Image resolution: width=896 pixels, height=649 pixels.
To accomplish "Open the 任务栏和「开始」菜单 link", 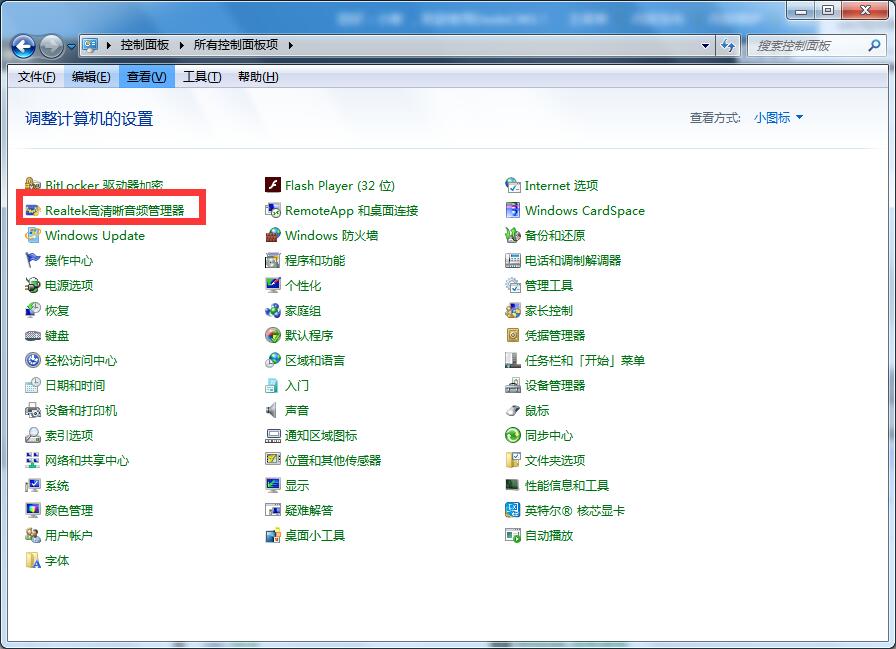I will click(x=585, y=360).
